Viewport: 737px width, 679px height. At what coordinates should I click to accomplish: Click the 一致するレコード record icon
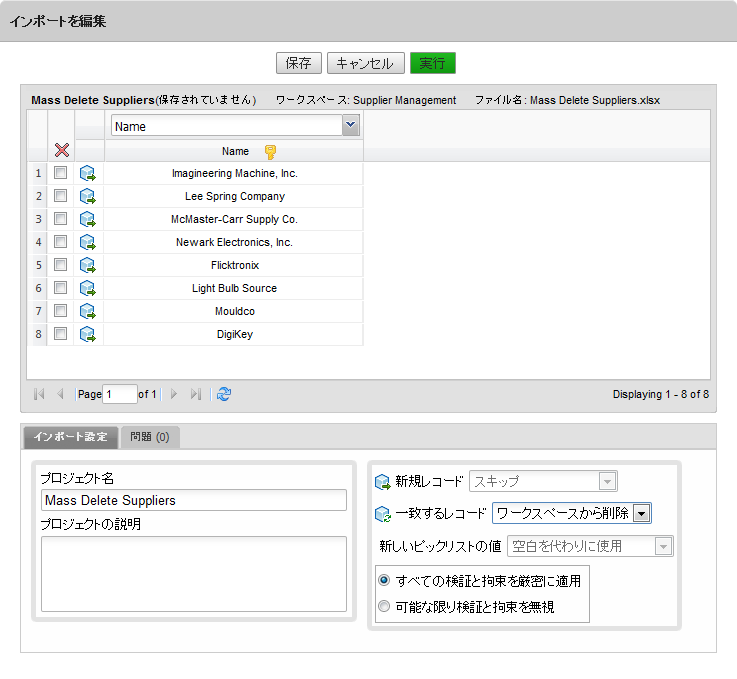coord(383,514)
